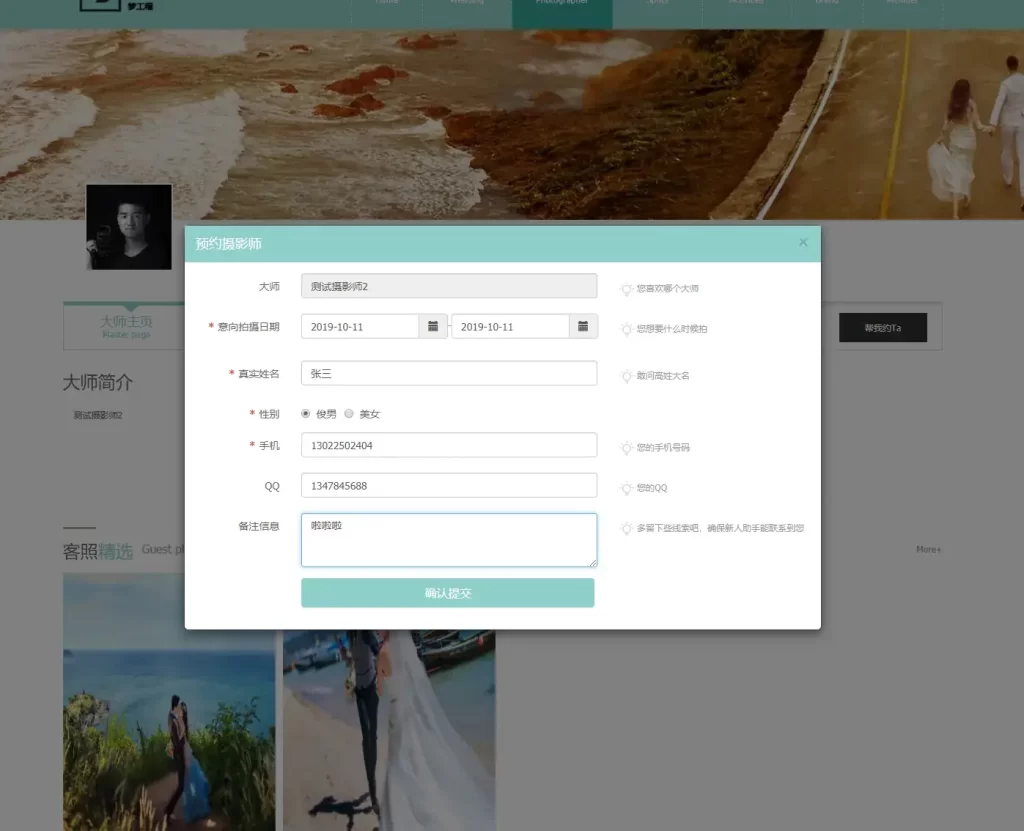Click the lightbulb hint icon beside 您的QQ
The image size is (1024, 831).
point(626,488)
